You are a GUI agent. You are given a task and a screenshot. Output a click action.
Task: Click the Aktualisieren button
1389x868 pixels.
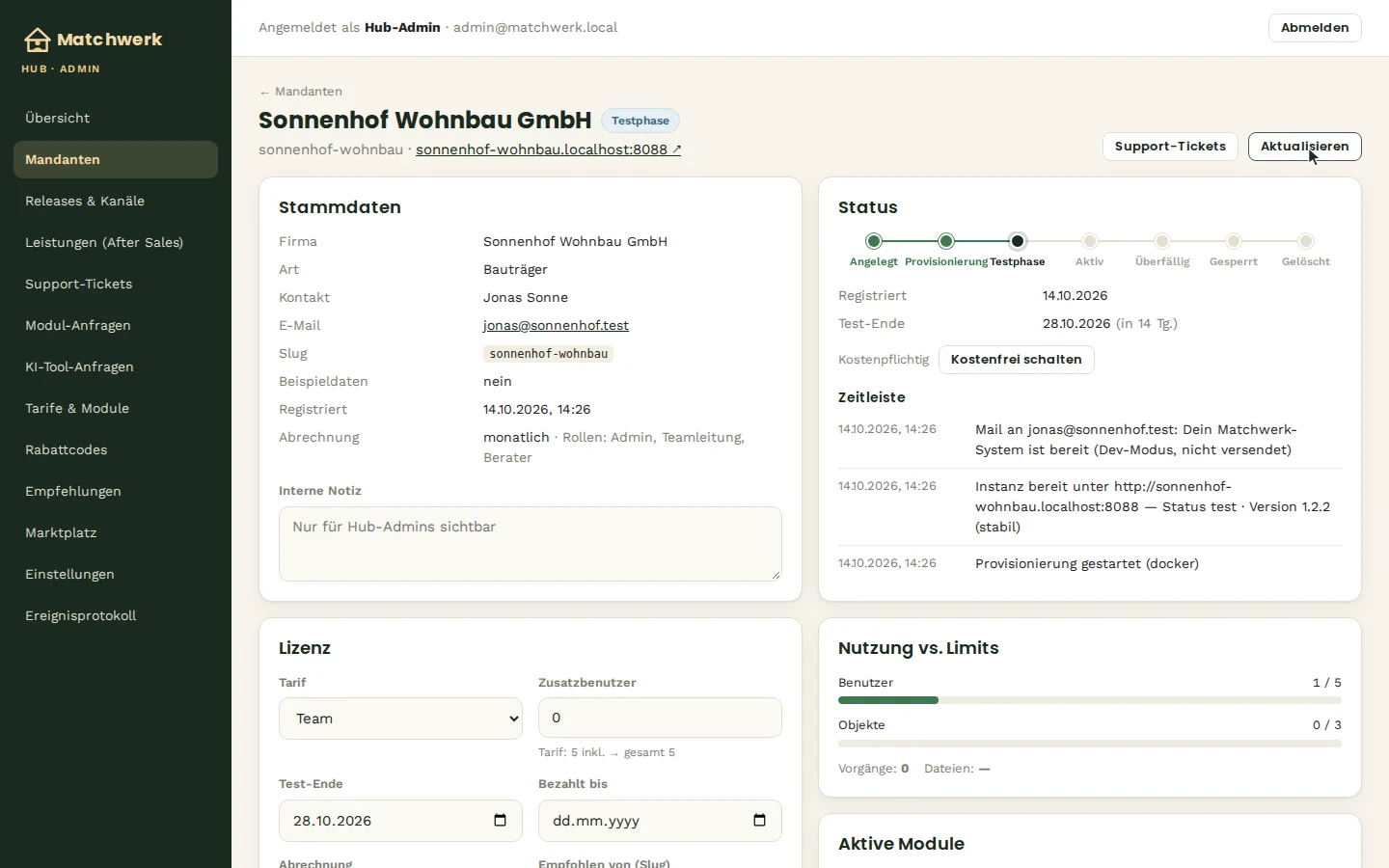point(1304,147)
